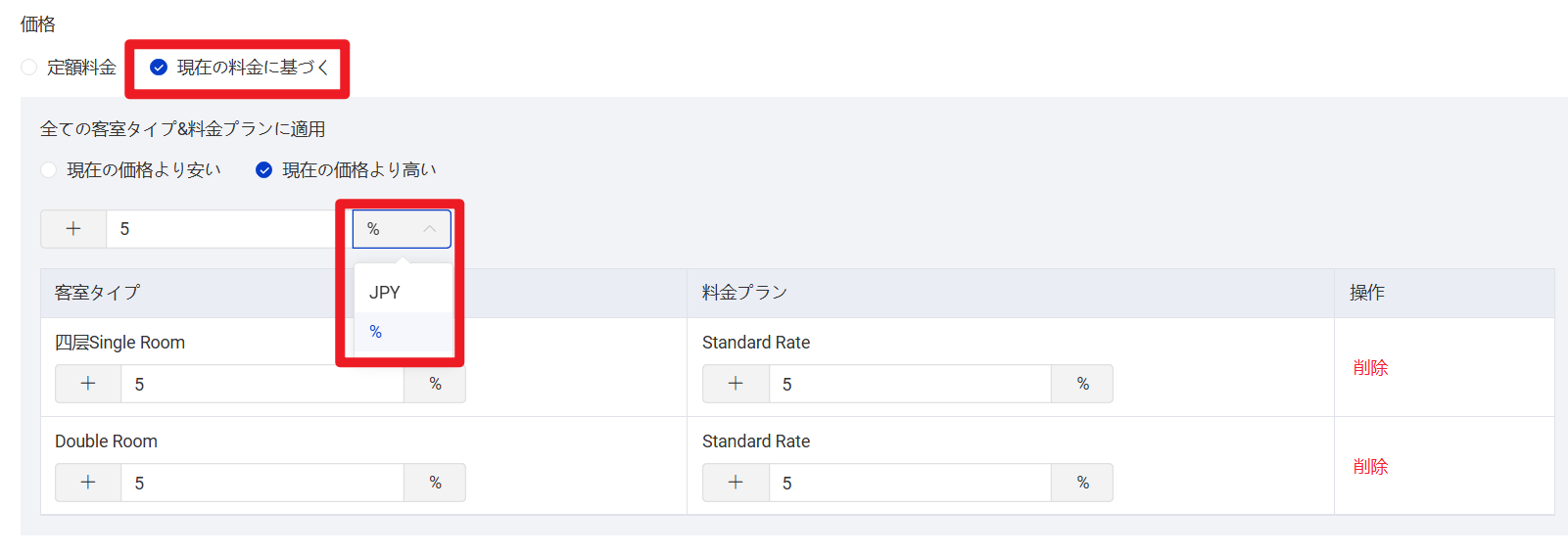Select the 現在の料金に基づく radio option
The image size is (1568, 556).
pyautogui.click(x=159, y=68)
